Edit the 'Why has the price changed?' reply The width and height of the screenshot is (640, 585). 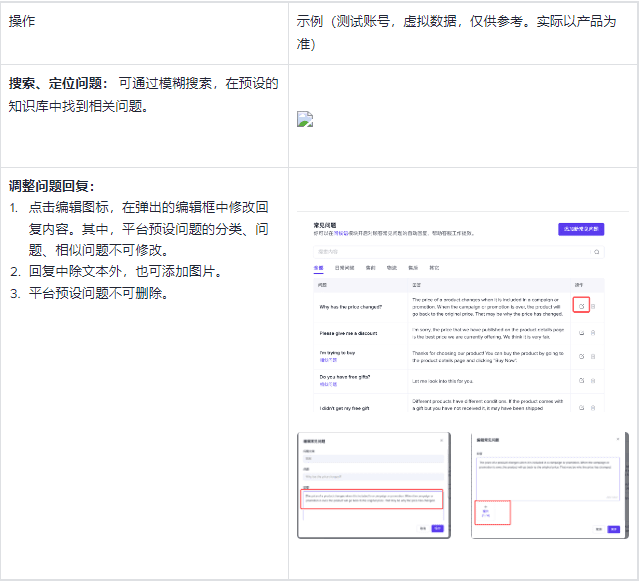click(x=581, y=306)
